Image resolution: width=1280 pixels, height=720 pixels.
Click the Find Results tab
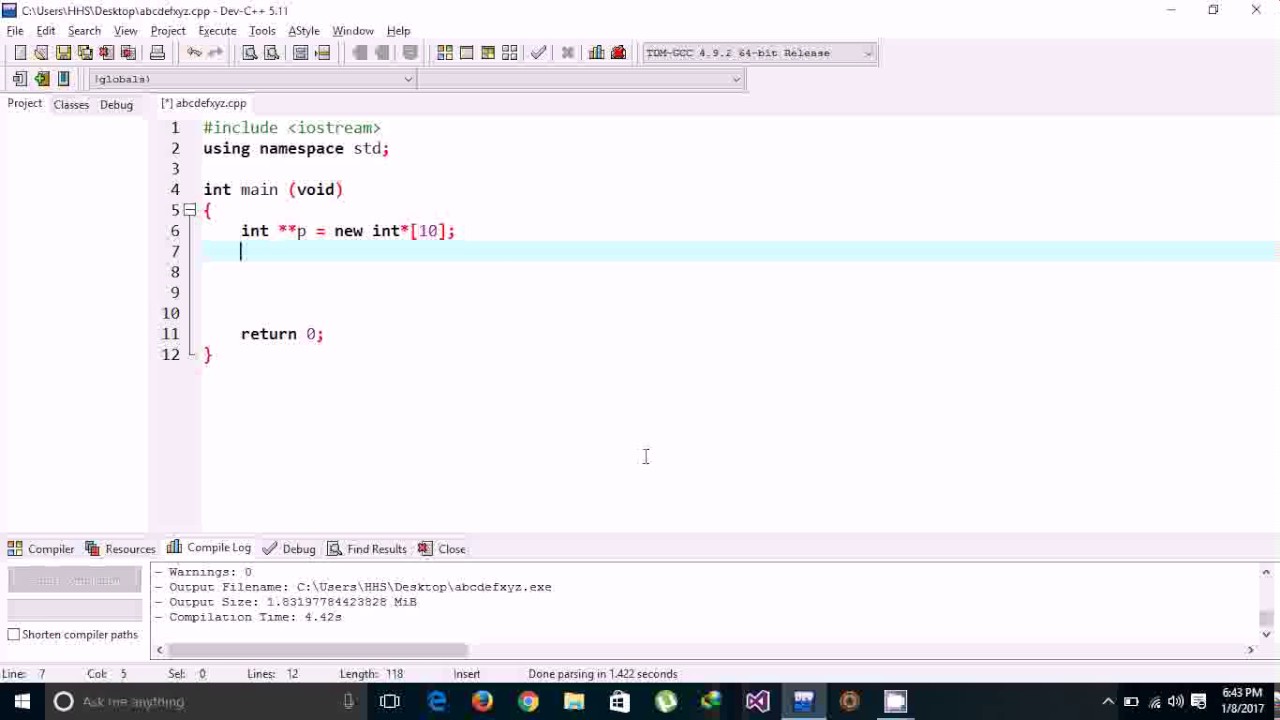(x=367, y=549)
